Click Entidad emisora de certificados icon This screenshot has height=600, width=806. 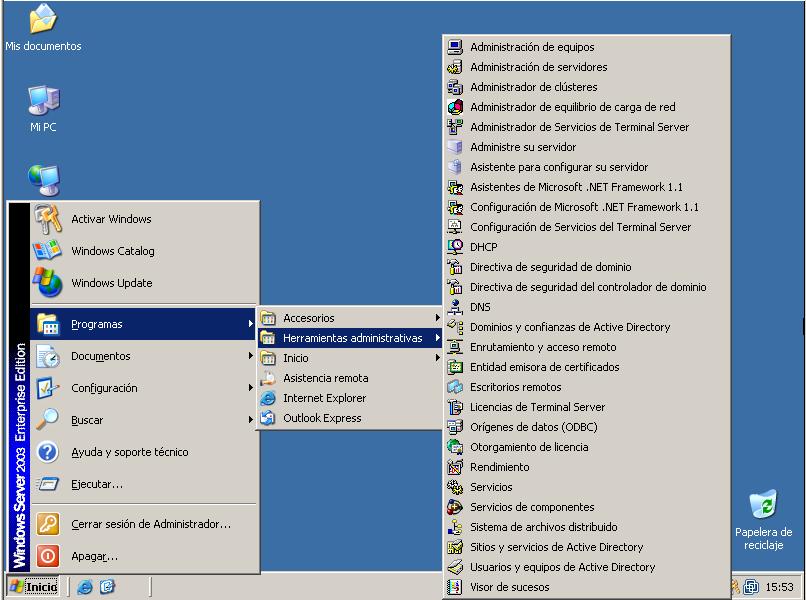coord(455,367)
